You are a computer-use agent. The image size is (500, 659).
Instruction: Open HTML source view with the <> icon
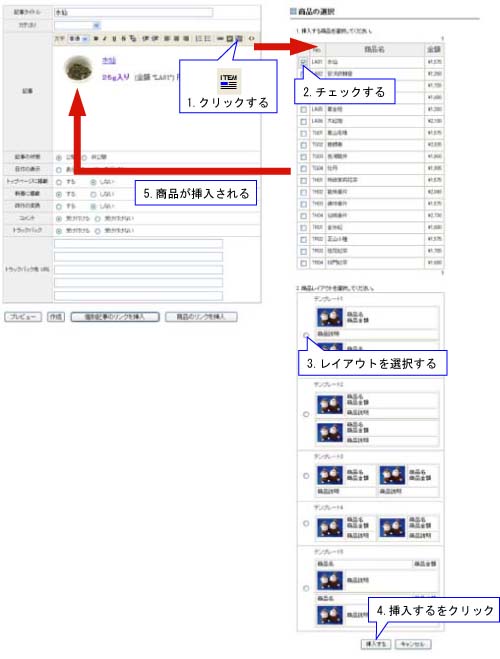(x=251, y=39)
